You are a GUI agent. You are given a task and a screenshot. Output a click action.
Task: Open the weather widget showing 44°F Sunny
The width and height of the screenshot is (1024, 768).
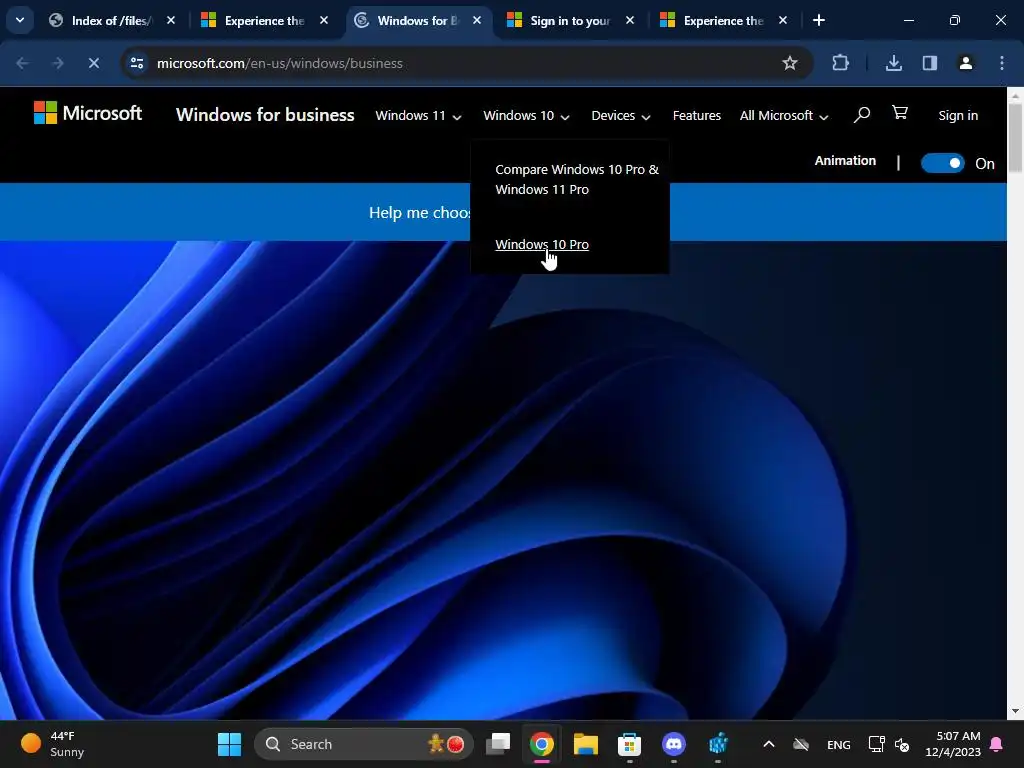pyautogui.click(x=53, y=744)
